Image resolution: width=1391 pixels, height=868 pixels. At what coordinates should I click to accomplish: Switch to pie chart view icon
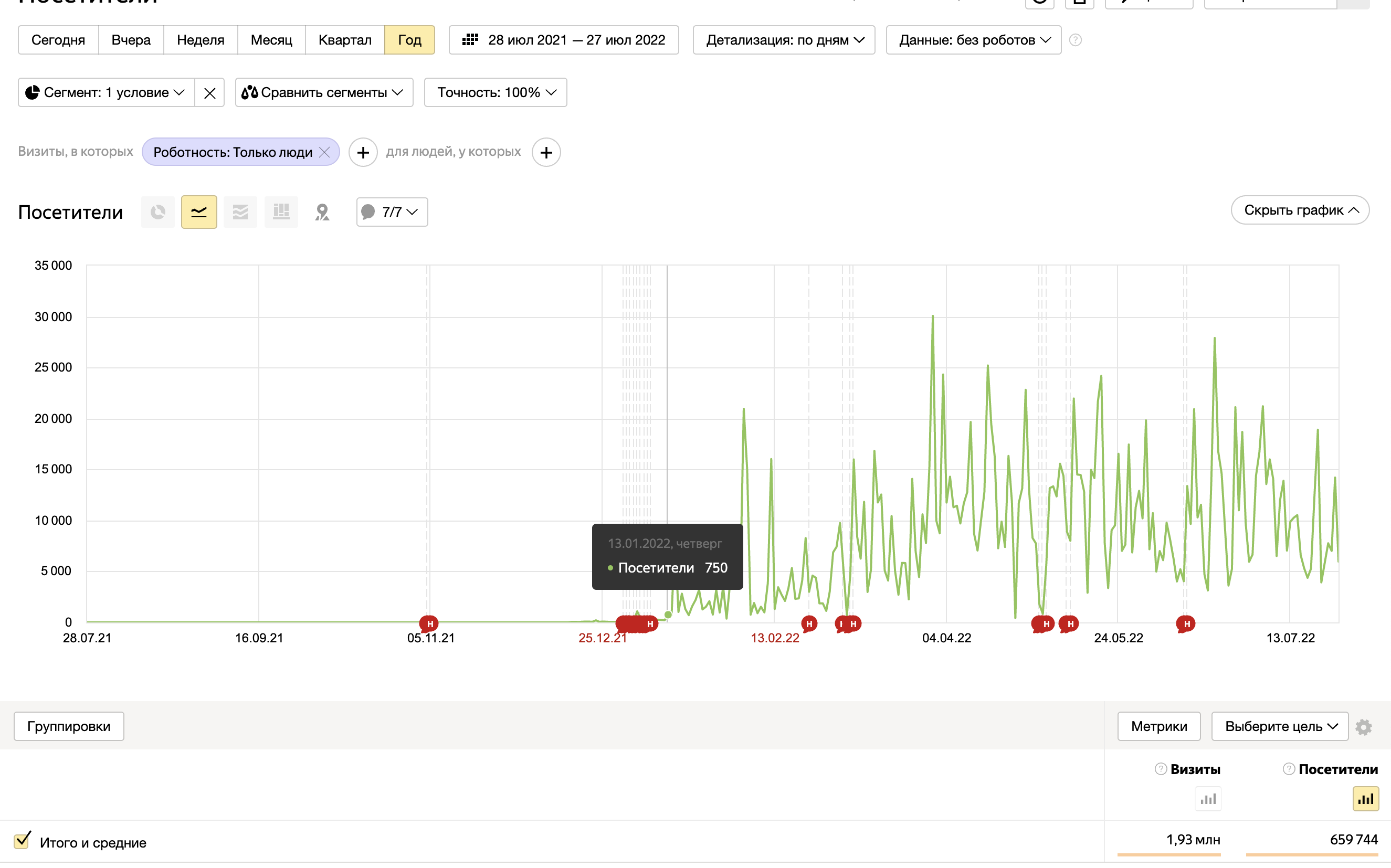[x=158, y=212]
